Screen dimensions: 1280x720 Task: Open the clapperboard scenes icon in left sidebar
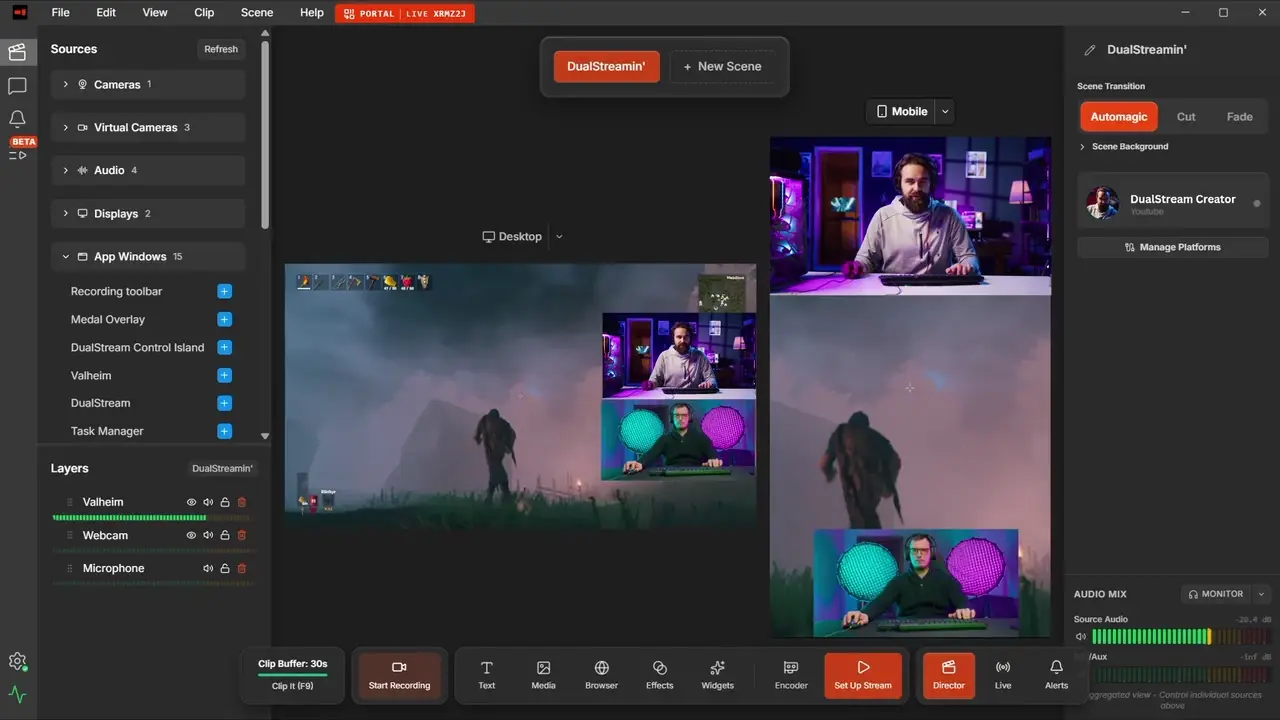coord(17,52)
